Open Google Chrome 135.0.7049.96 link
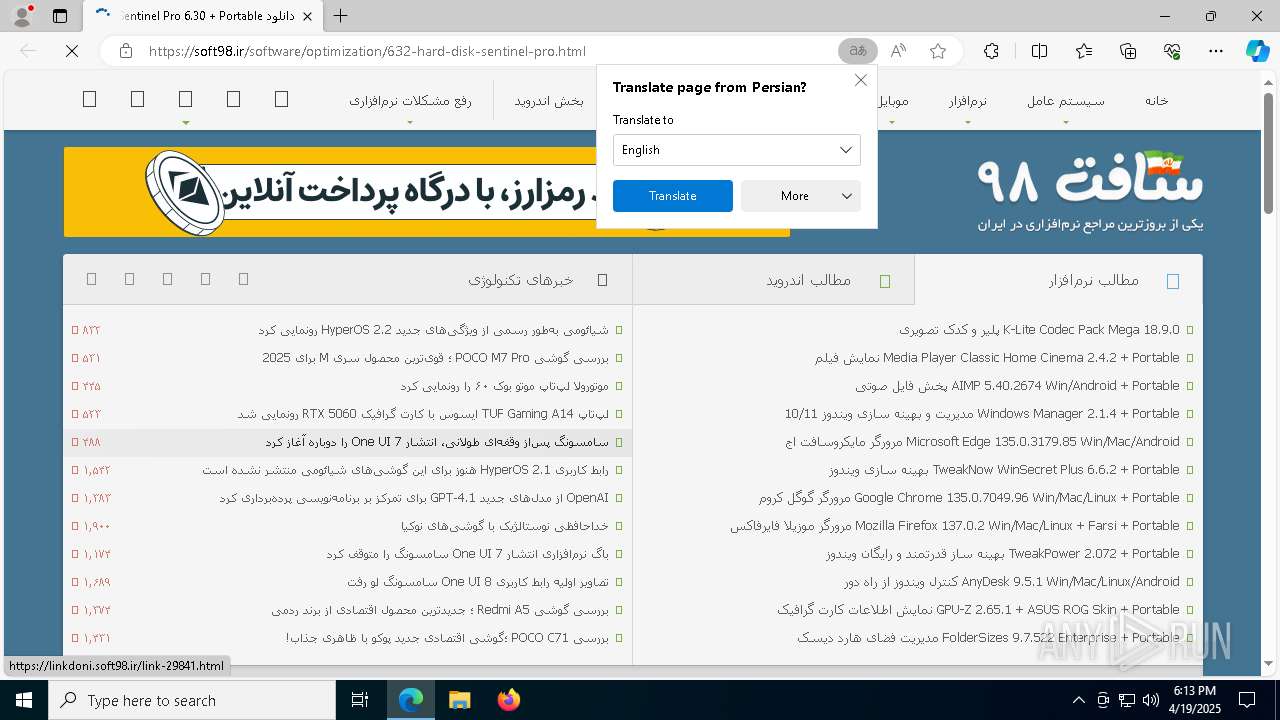This screenshot has width=1280, height=720. [x=969, y=498]
